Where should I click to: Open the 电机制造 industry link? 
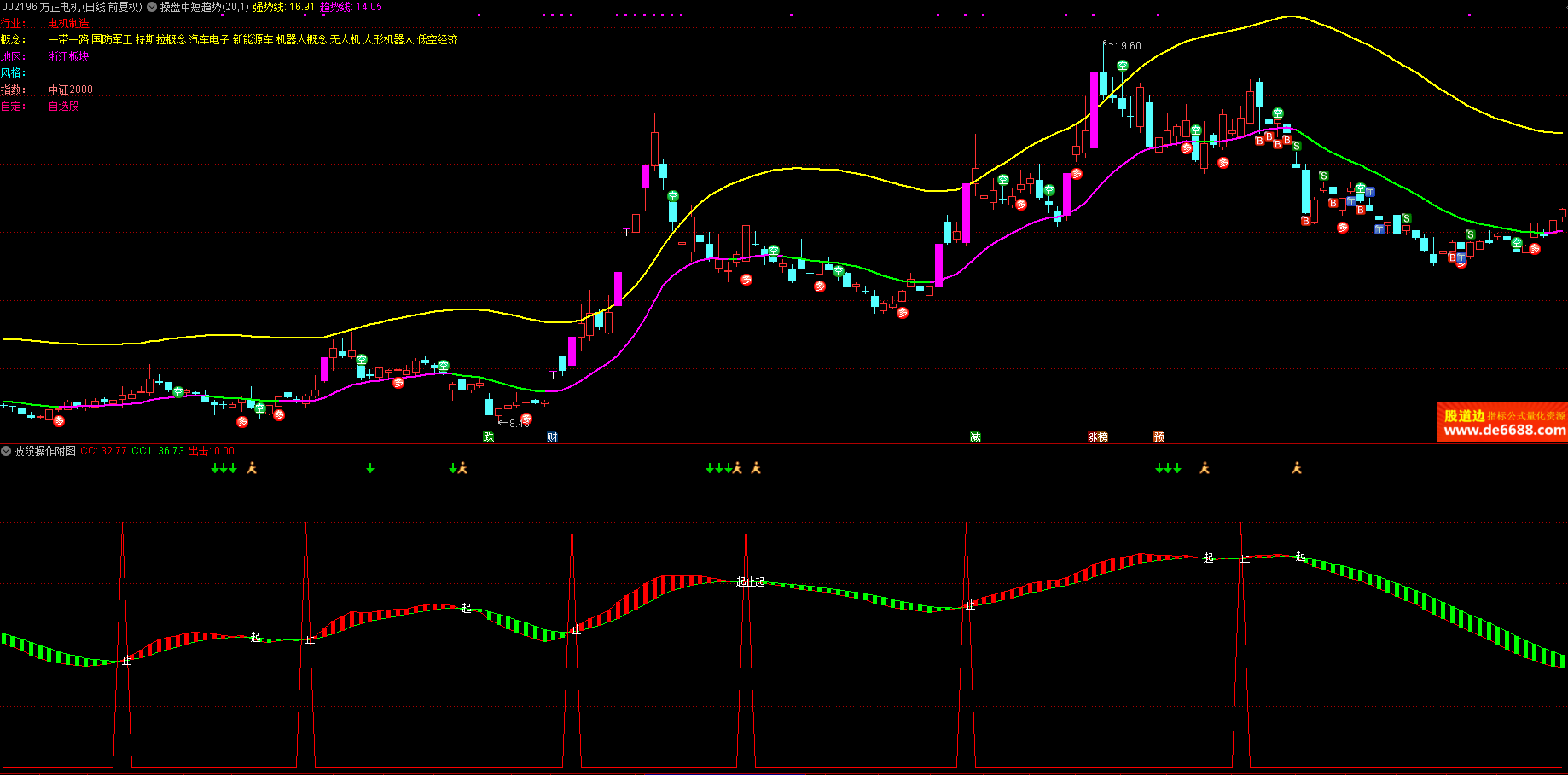(x=68, y=24)
